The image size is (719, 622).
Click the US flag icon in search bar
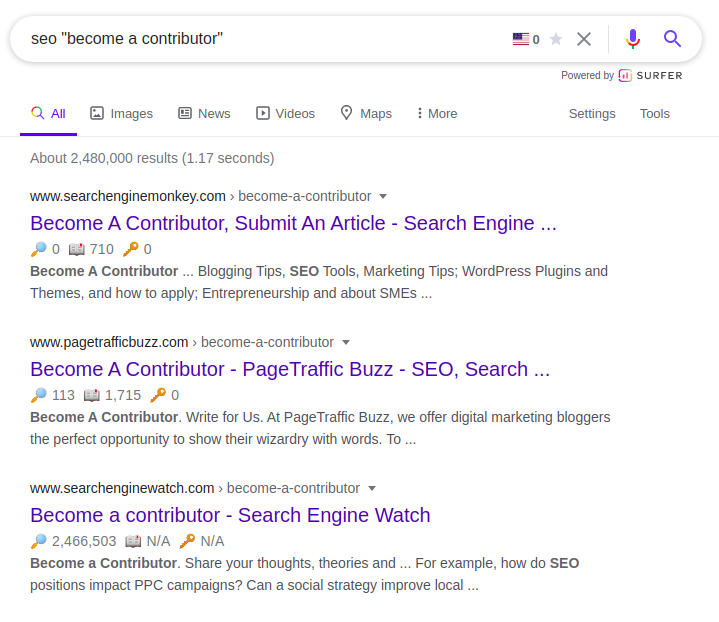coord(520,39)
